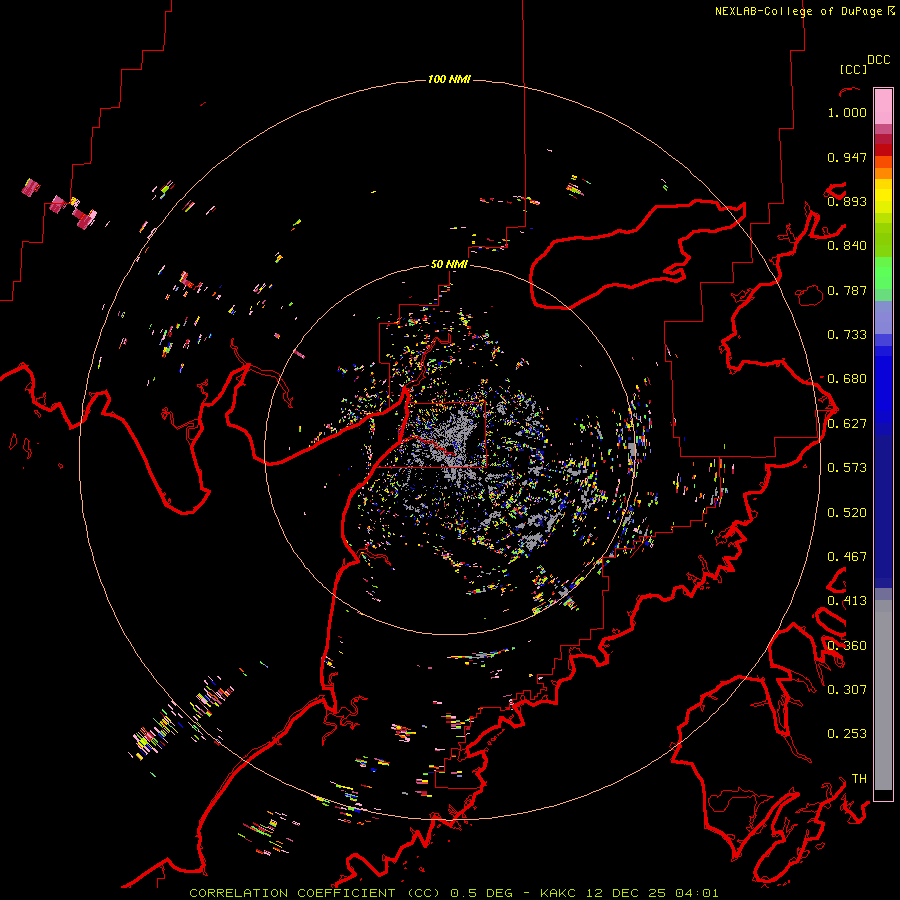Pick the light pink swatch at color bar top
The image size is (900, 900).
coord(883,106)
